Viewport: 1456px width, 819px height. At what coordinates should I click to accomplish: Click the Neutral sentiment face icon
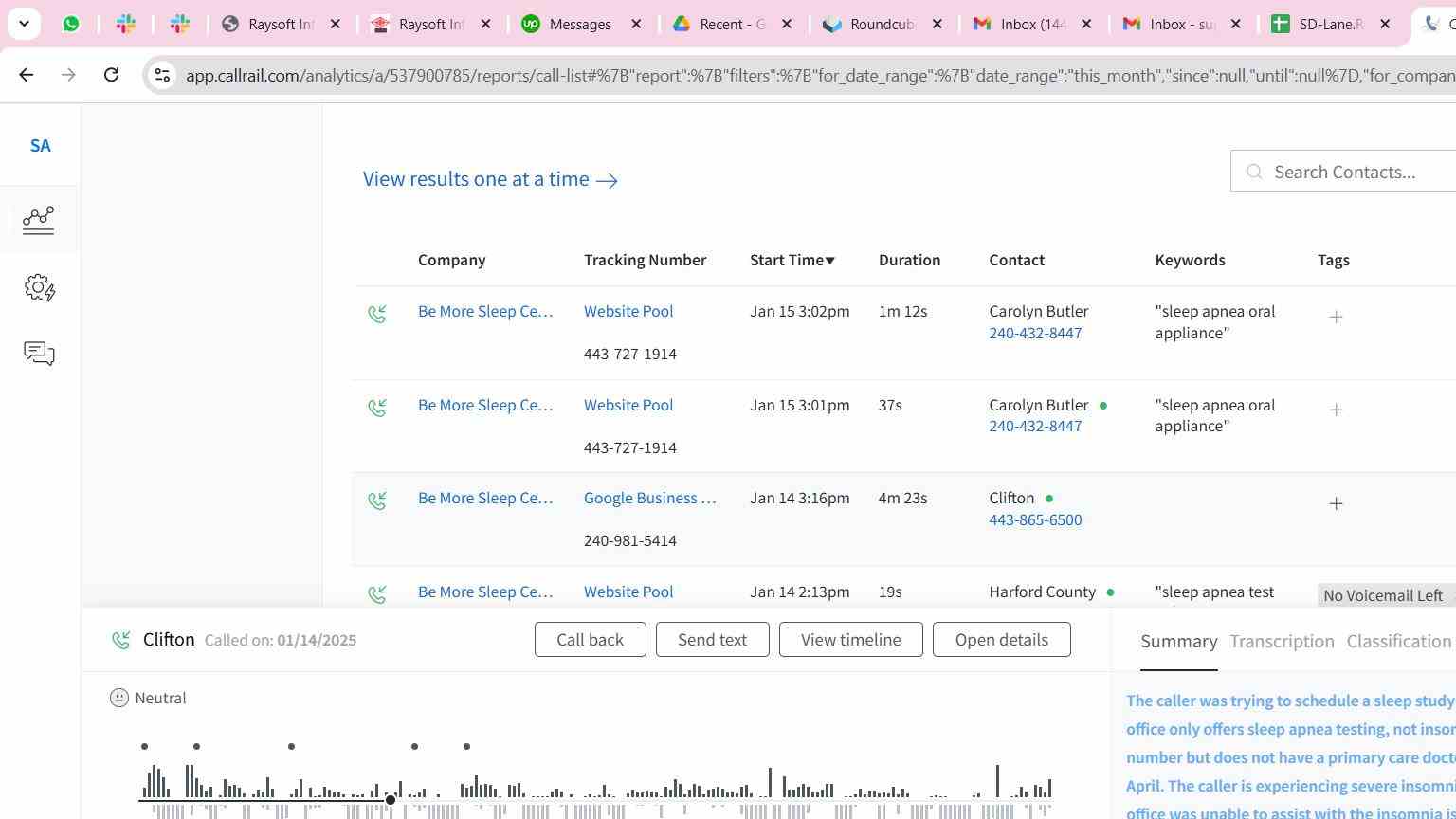click(119, 698)
